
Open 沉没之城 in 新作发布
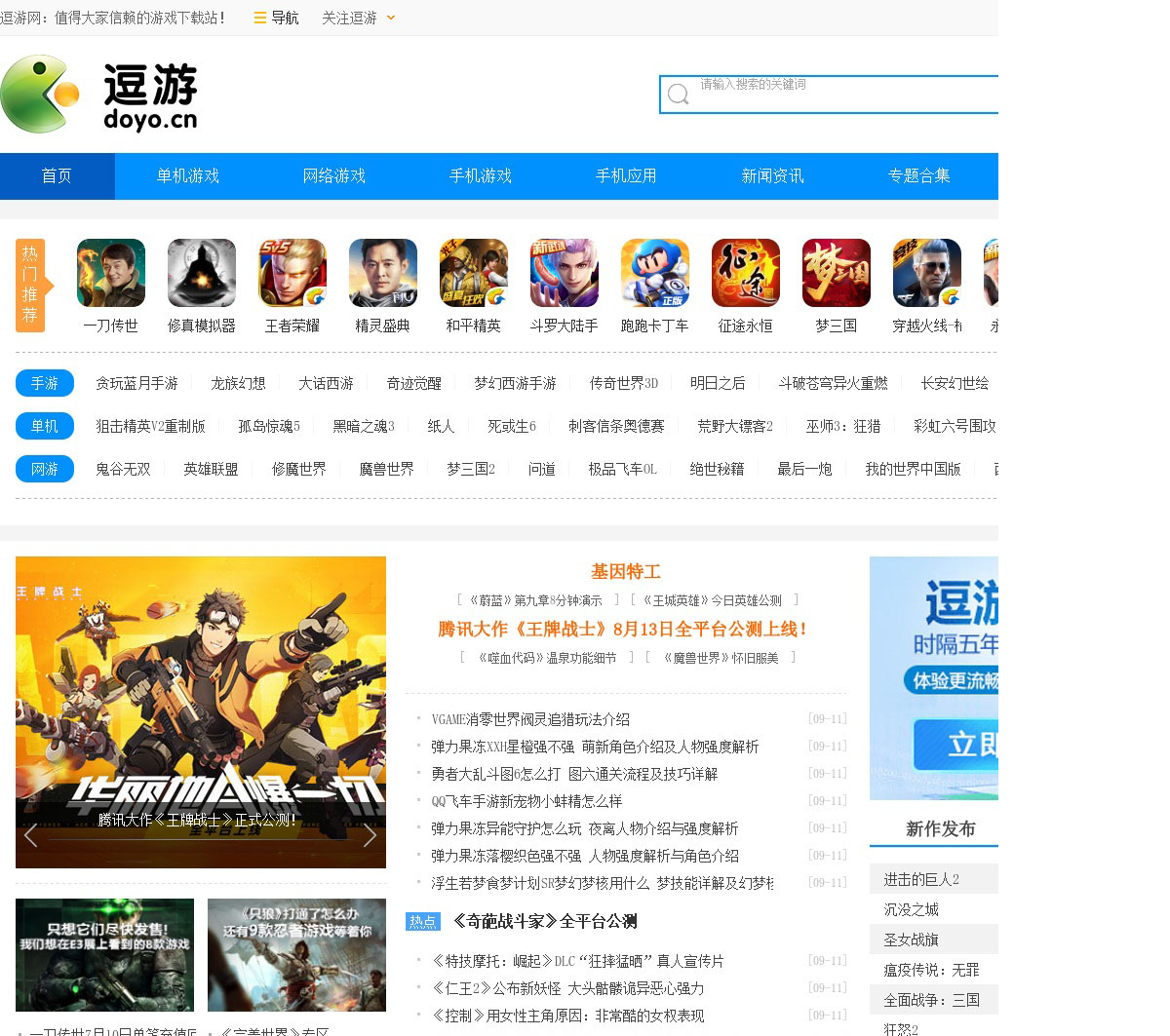click(x=912, y=909)
